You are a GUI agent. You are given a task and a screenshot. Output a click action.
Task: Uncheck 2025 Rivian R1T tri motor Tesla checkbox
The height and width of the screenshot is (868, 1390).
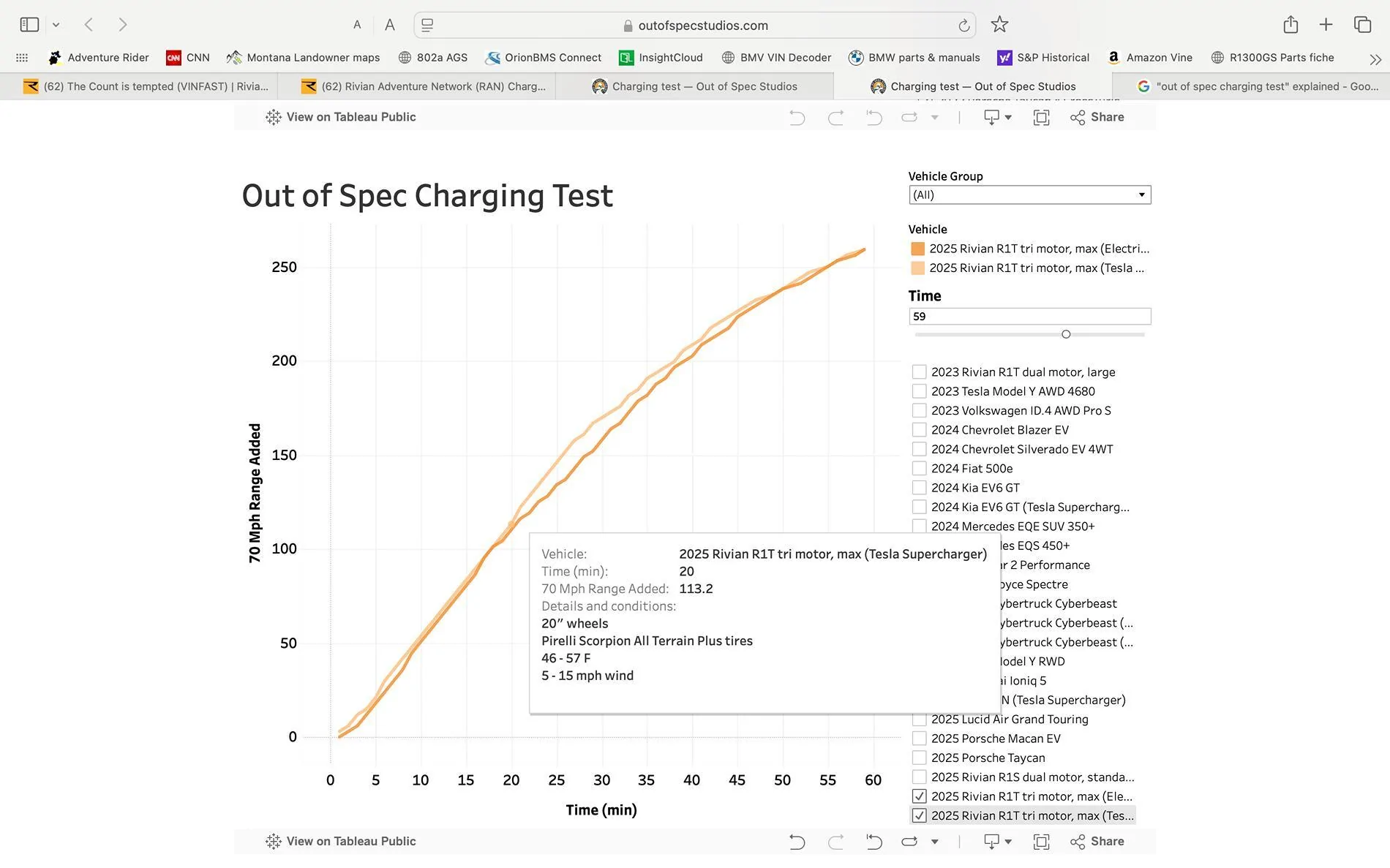(920, 815)
